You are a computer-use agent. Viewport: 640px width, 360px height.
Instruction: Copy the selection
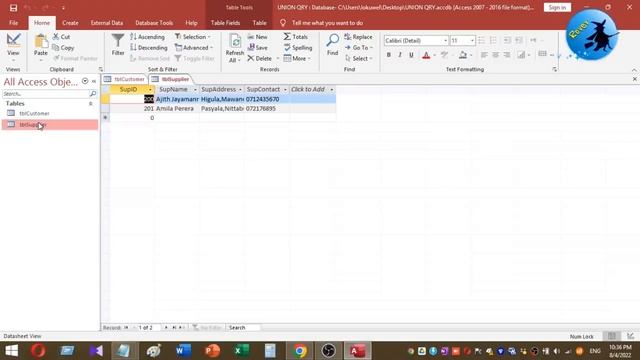pyautogui.click(x=63, y=48)
